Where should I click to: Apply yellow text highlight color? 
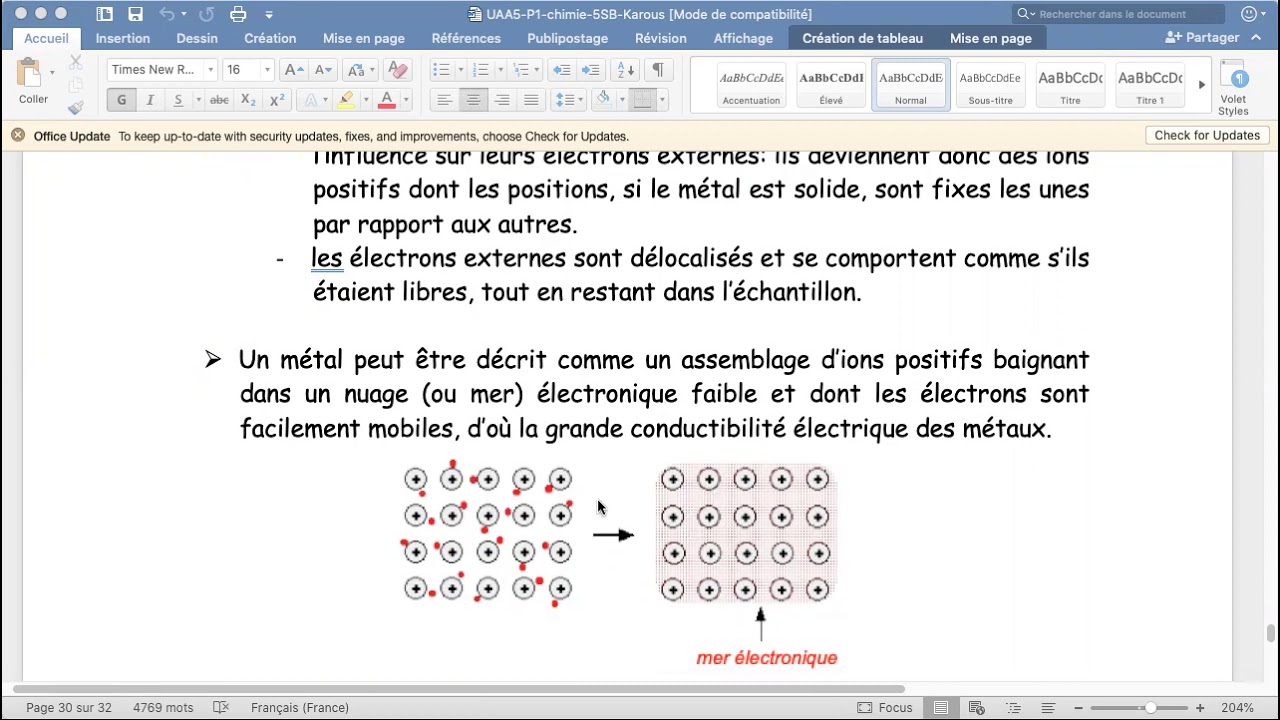click(346, 100)
